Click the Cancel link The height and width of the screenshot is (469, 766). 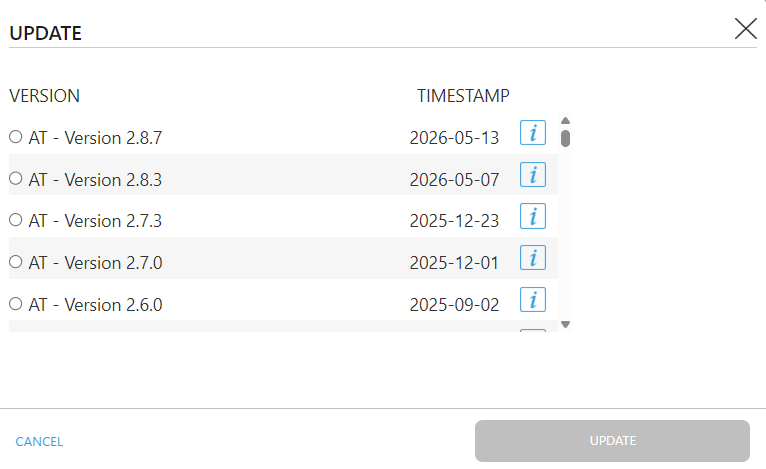(x=39, y=442)
